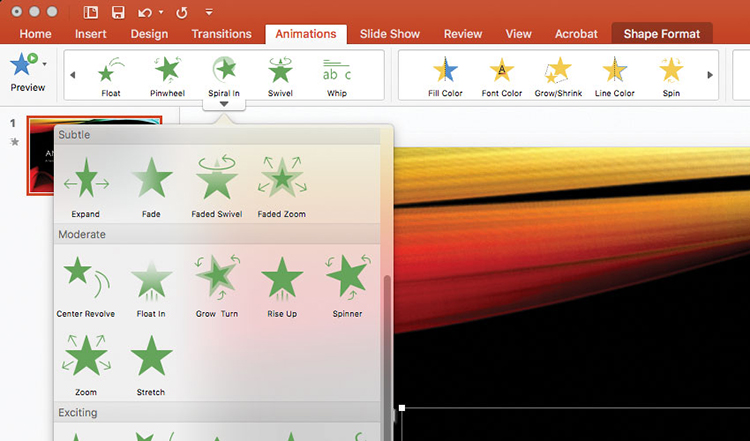Viewport: 750px width, 441px height.
Task: Select slide 1 thumbnail
Action: (94, 156)
